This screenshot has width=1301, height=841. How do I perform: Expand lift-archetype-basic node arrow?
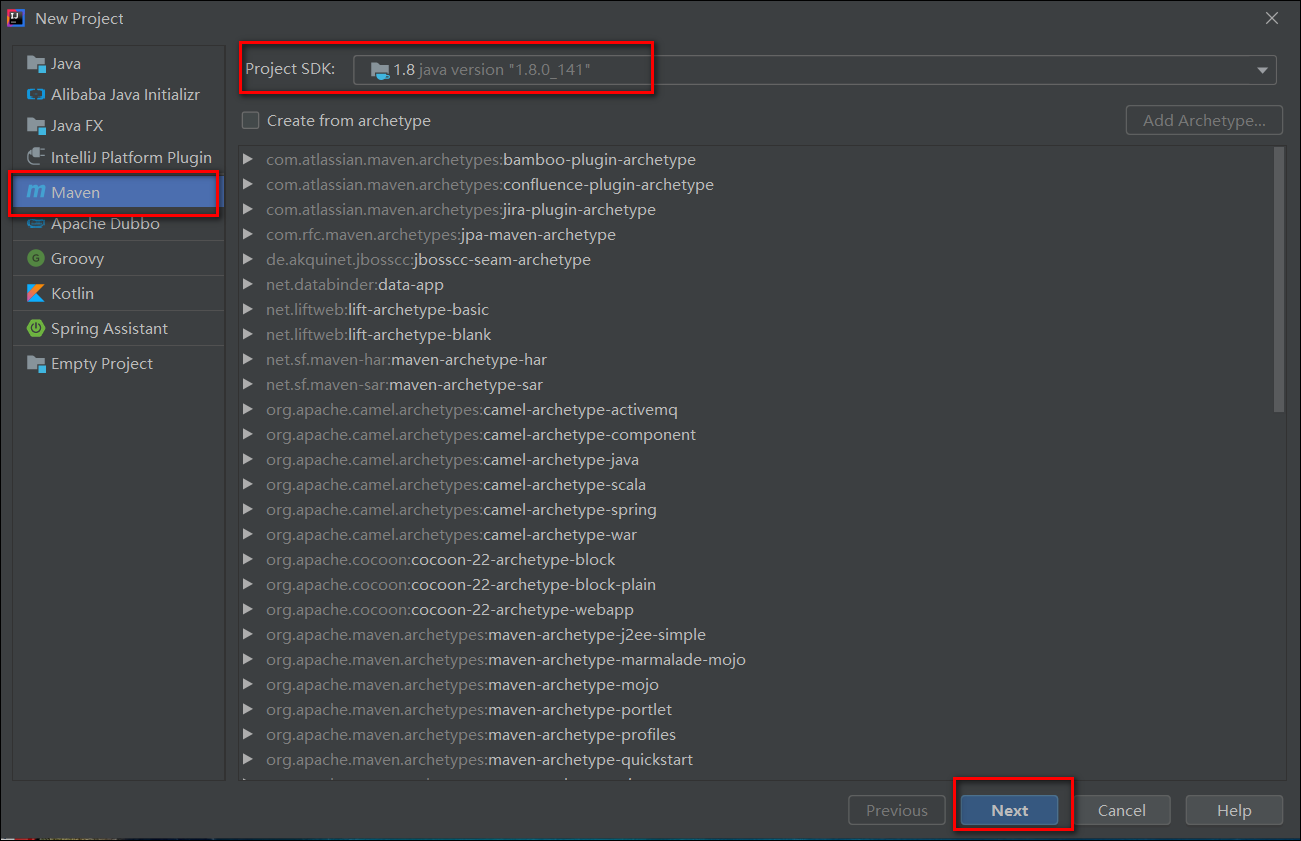(x=248, y=310)
